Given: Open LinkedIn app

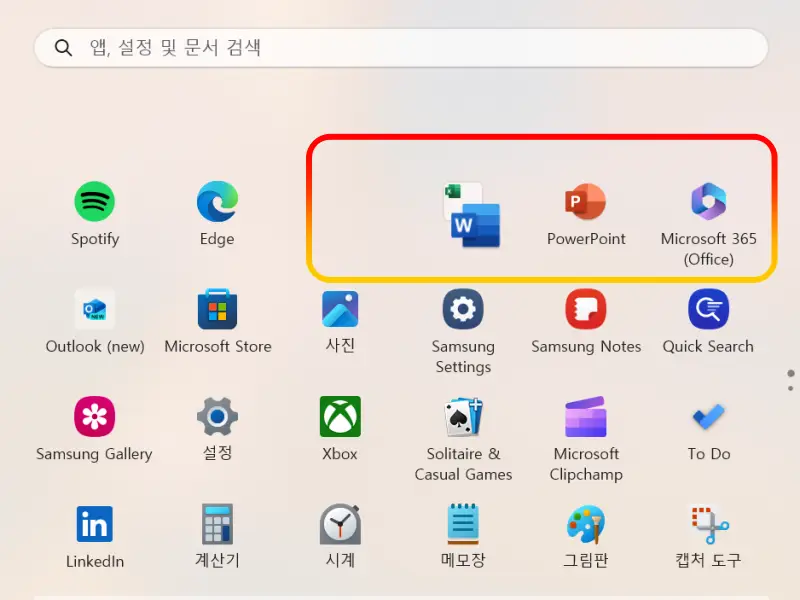Looking at the screenshot, I should (95, 524).
